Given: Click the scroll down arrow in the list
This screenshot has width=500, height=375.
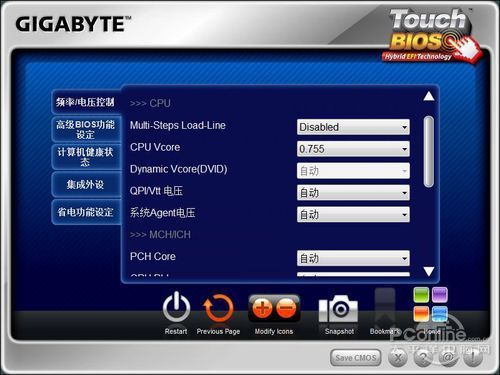Looking at the screenshot, I should (429, 271).
